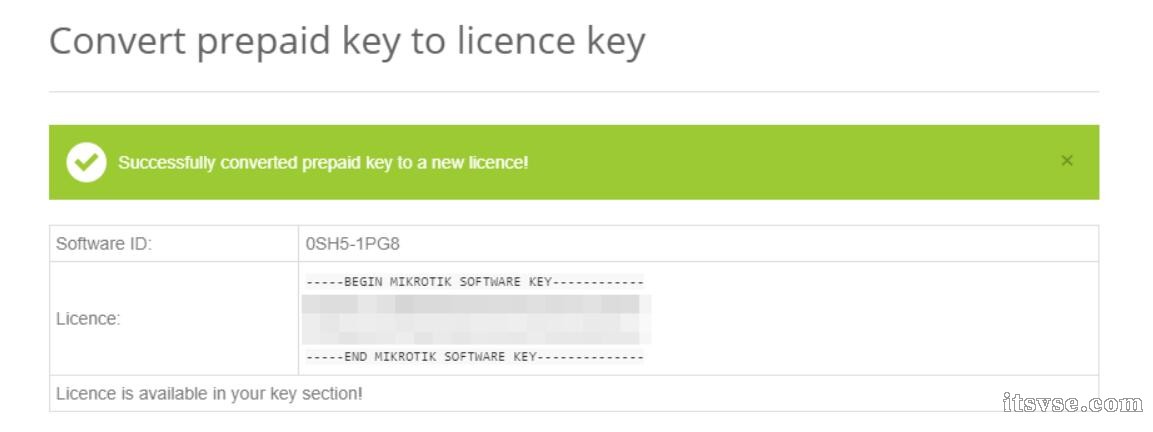Click 'Licence is available in your key section!' text

(209, 394)
